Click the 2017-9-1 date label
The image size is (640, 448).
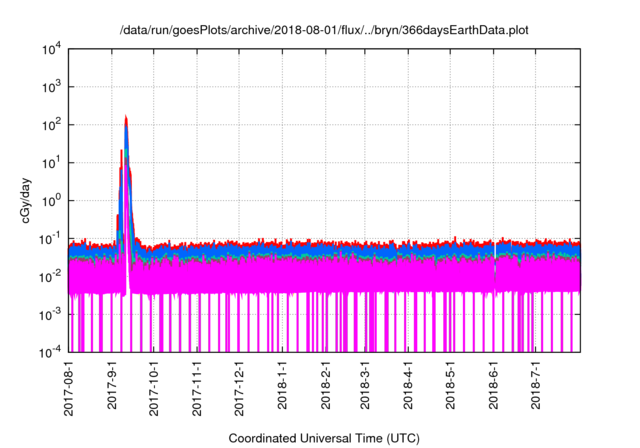coord(112,385)
